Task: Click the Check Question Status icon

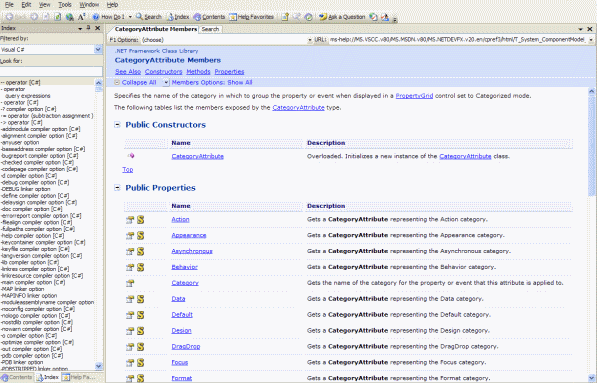Action: click(373, 17)
